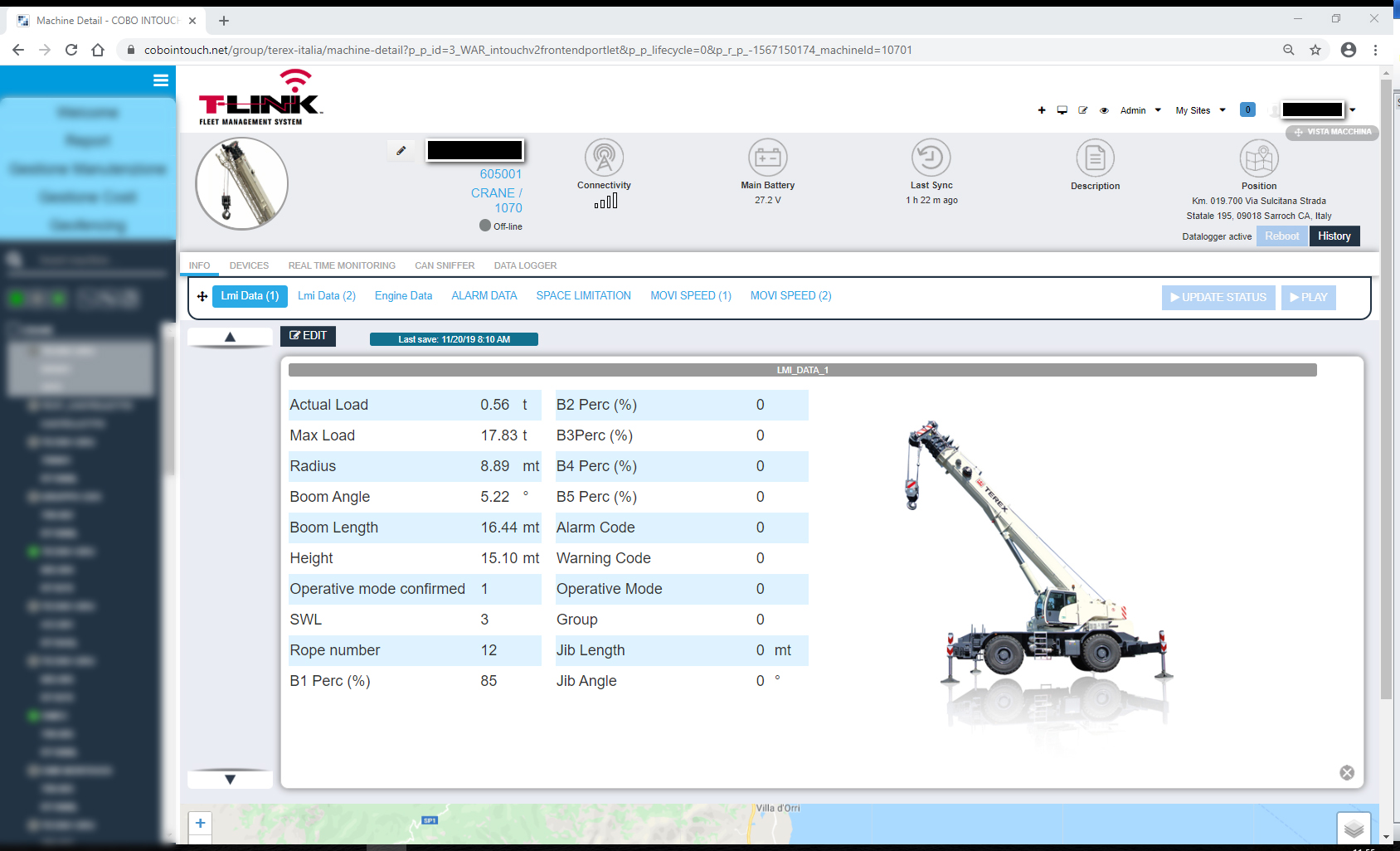The height and width of the screenshot is (851, 1400).
Task: Open the Admin dropdown menu
Action: (x=1140, y=110)
